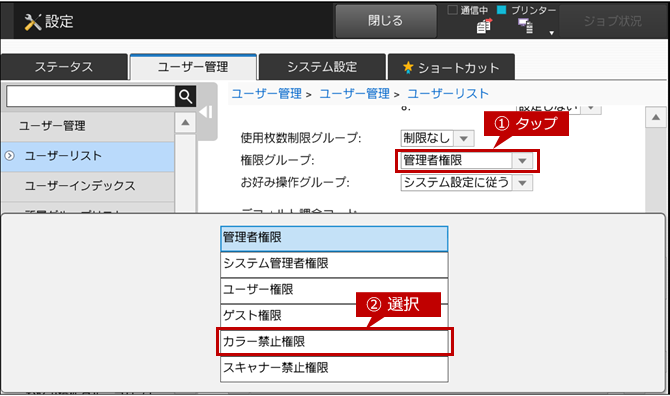The image size is (670, 396).
Task: Open the small arrow next to printer icon
Action: [x=552, y=33]
